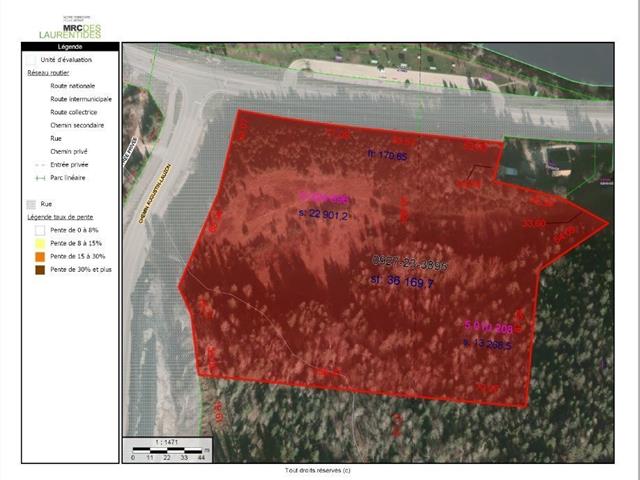Click the Entrée privée dashed line symbol
Image resolution: width=640 pixels, height=480 pixels.
(40, 165)
